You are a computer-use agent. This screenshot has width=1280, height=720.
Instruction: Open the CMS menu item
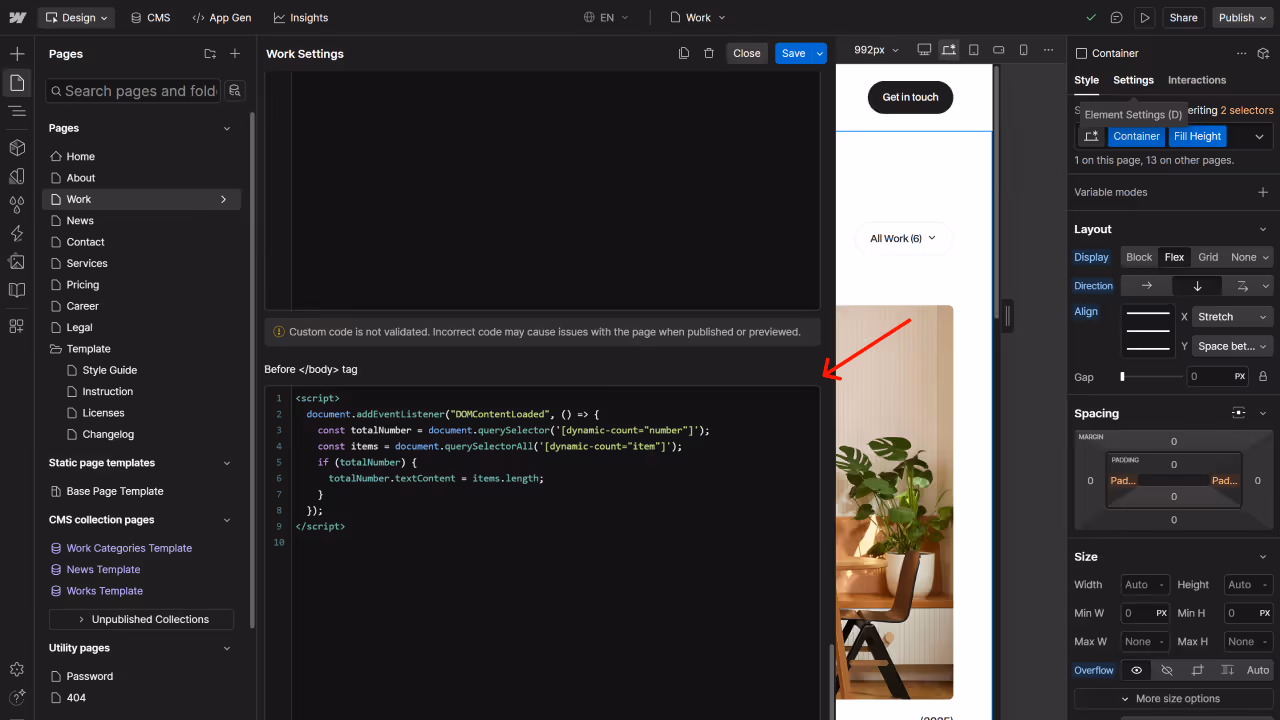pos(150,17)
